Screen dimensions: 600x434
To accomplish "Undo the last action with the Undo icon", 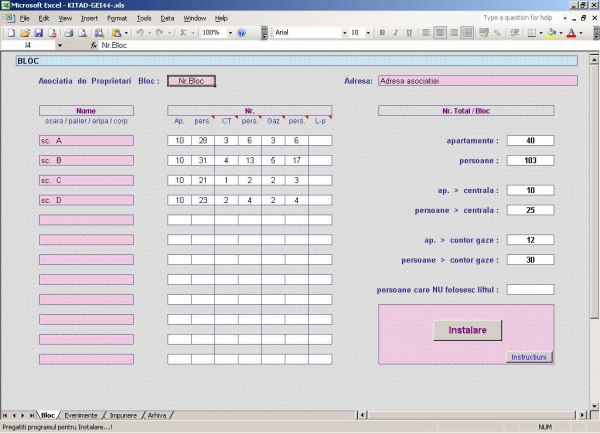I will (x=140, y=33).
